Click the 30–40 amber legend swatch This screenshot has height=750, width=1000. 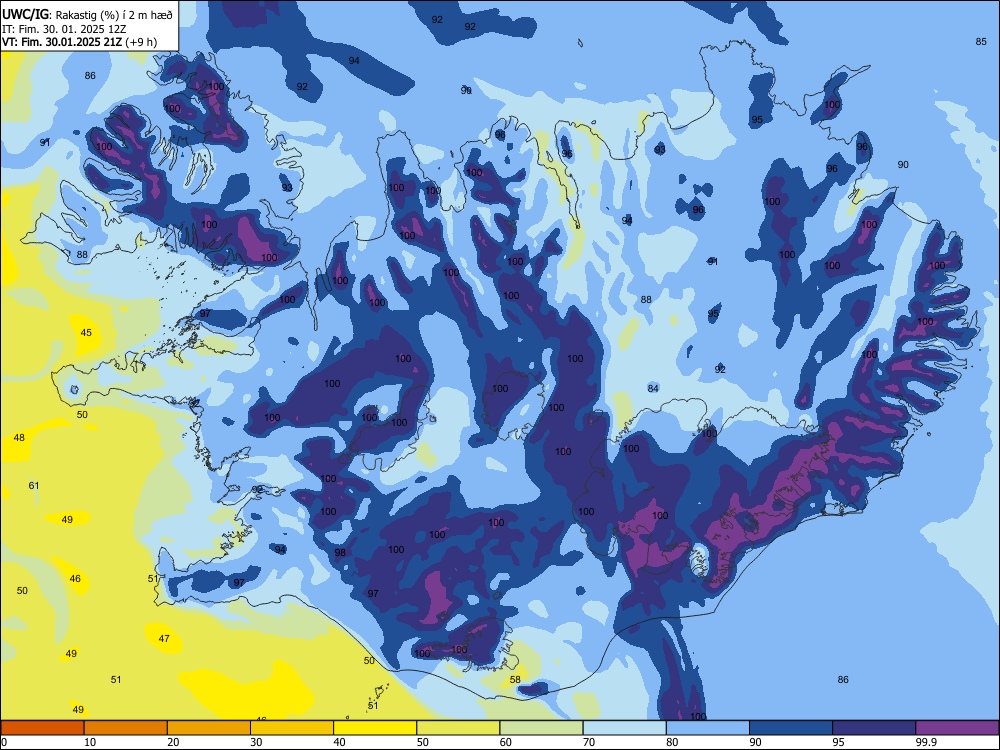(x=292, y=728)
